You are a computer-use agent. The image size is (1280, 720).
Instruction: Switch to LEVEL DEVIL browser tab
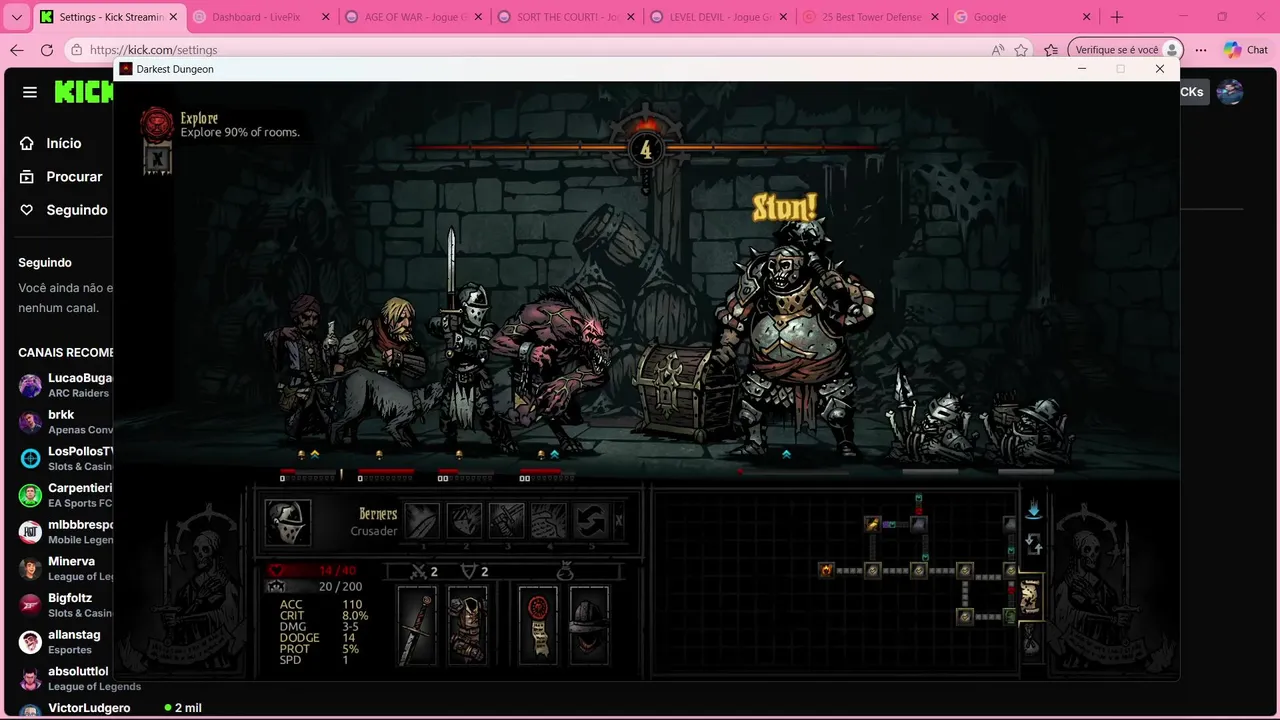tap(717, 17)
